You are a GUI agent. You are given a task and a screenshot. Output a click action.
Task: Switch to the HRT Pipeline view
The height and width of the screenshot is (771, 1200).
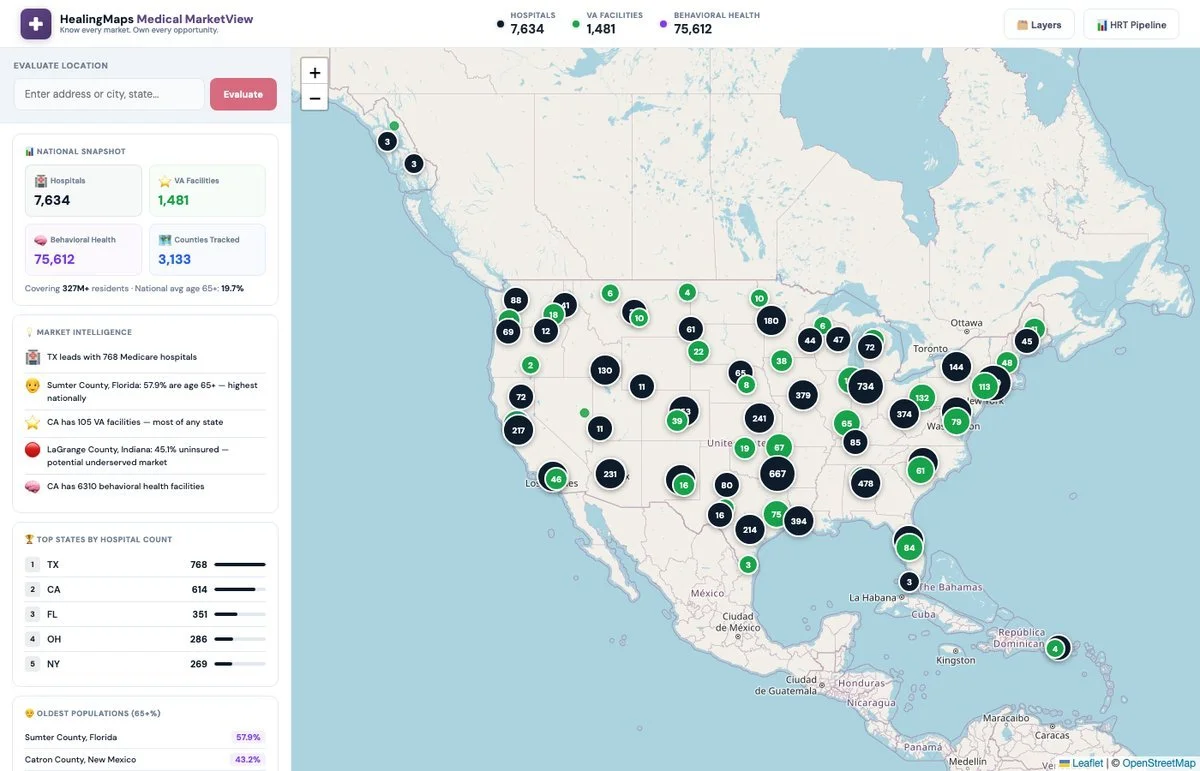point(1131,23)
